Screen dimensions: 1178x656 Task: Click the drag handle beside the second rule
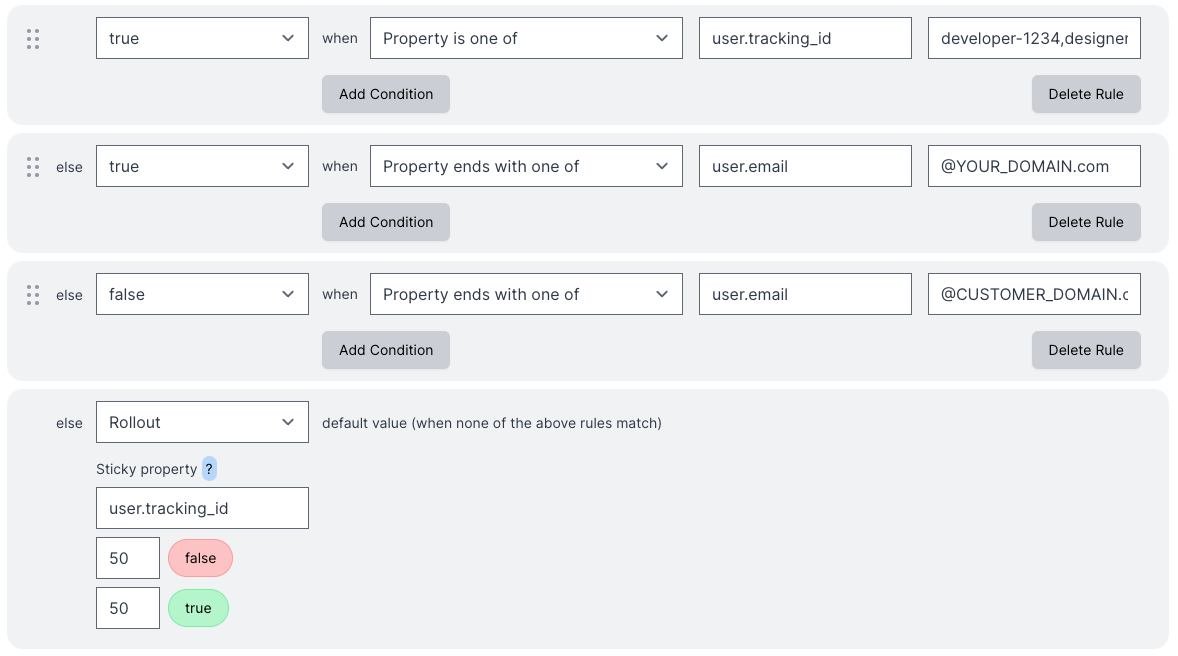click(x=32, y=166)
